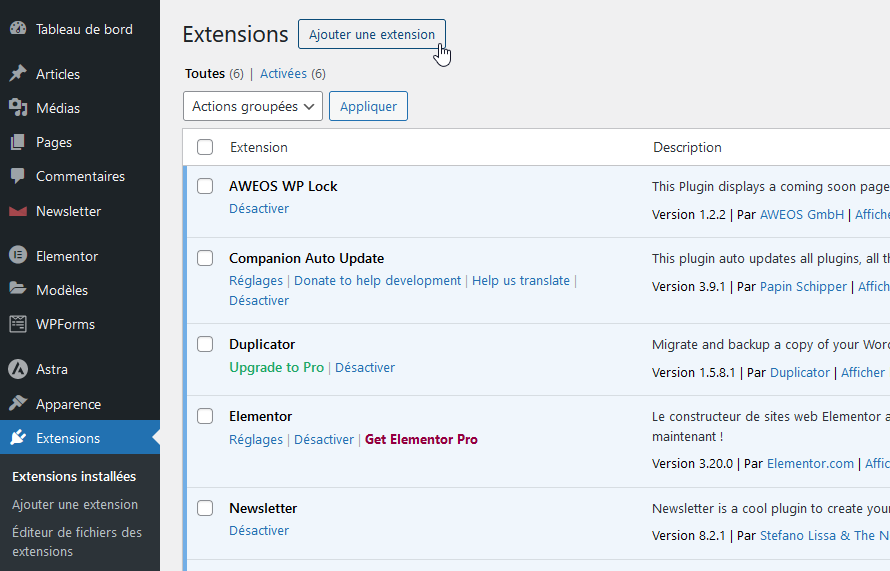Click the Description column header
Image resolution: width=890 pixels, height=571 pixels.
pos(687,147)
